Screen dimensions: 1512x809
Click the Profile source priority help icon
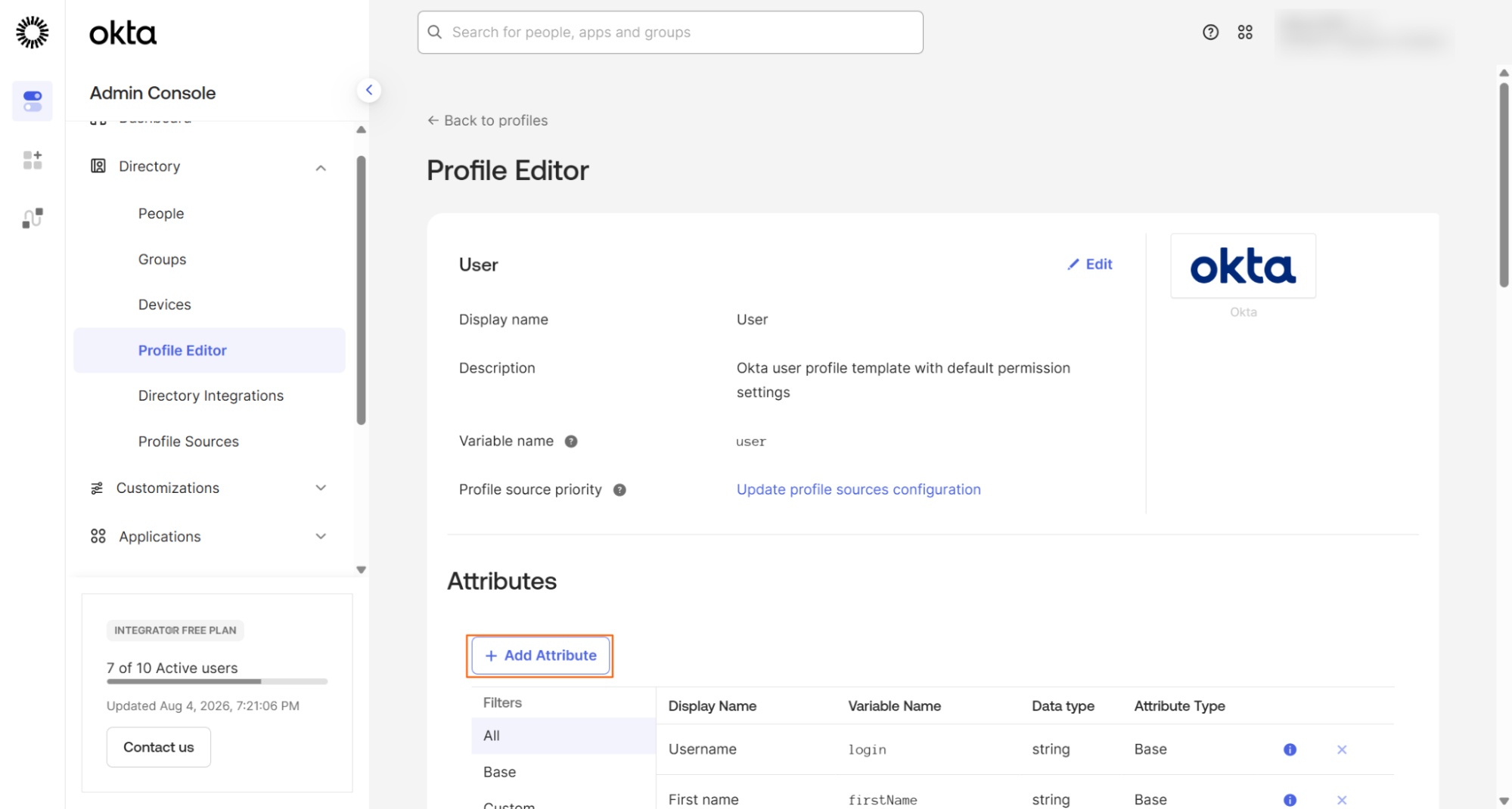[619, 490]
